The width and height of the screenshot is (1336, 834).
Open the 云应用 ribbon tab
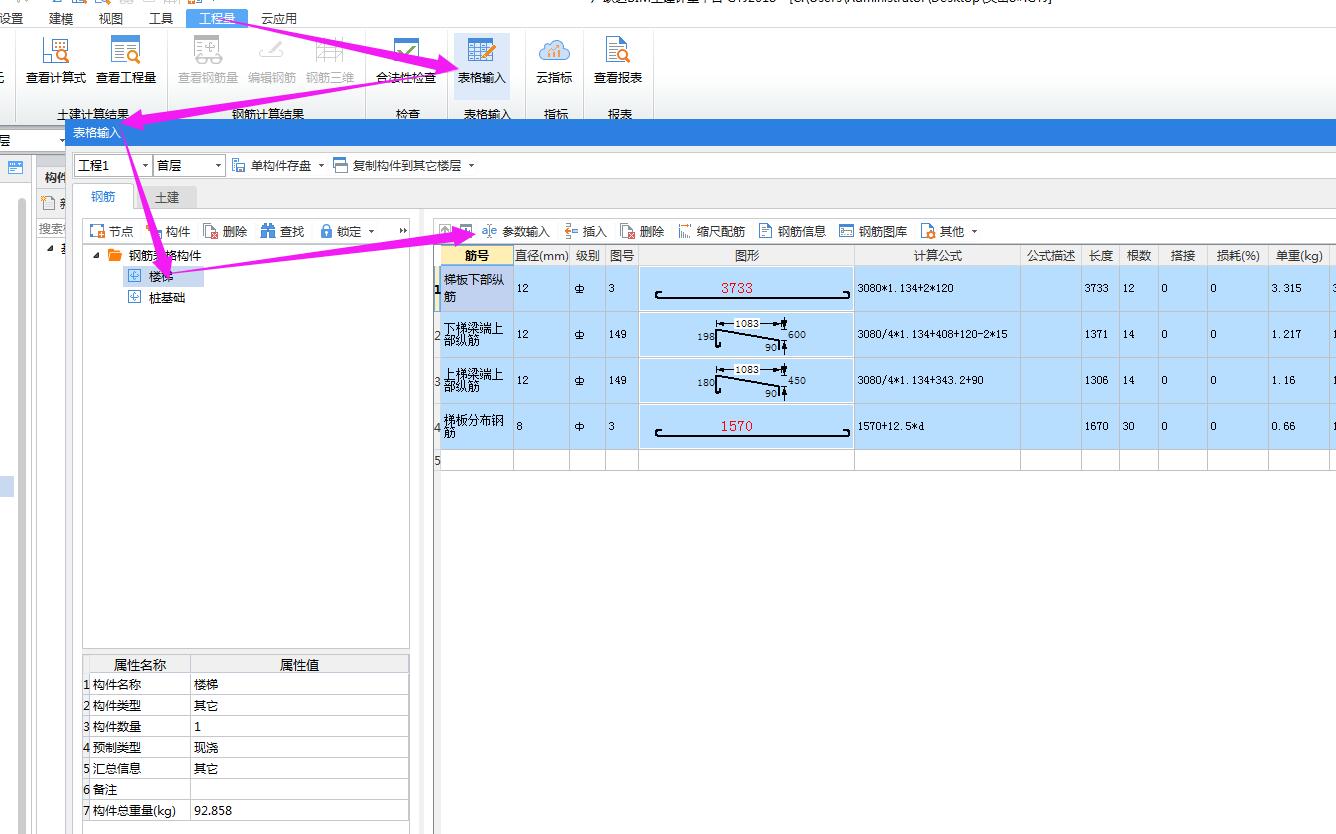click(279, 18)
